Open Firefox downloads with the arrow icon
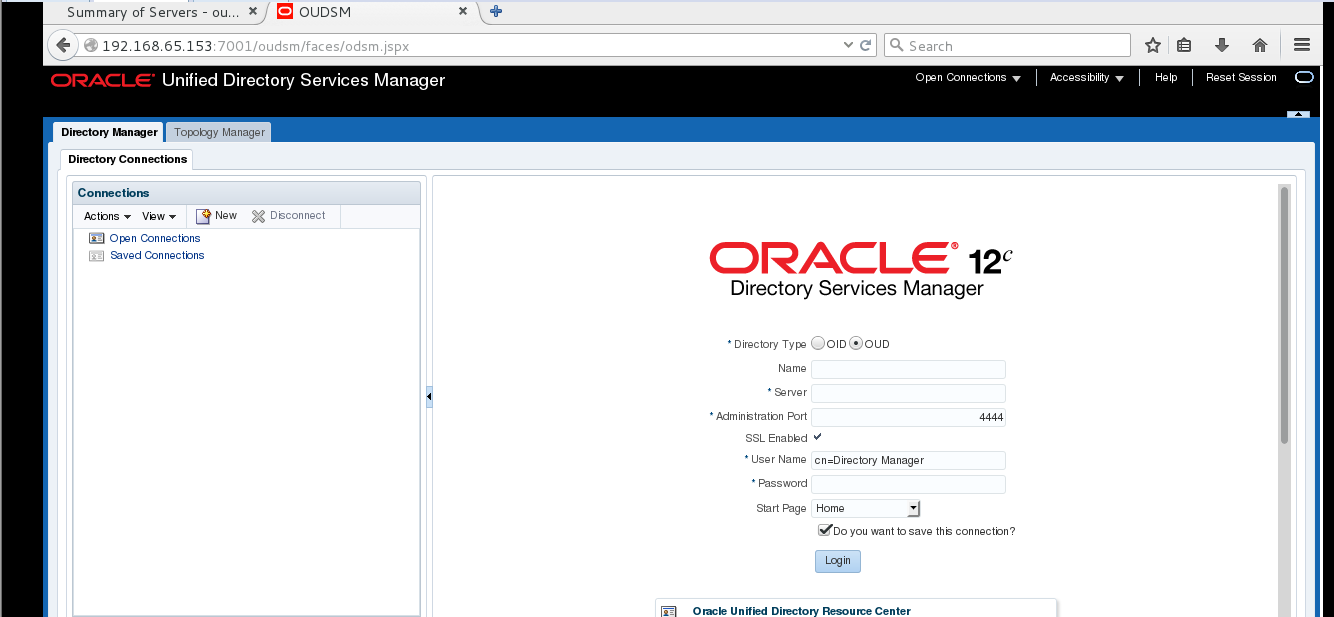This screenshot has width=1334, height=617. [x=1221, y=45]
